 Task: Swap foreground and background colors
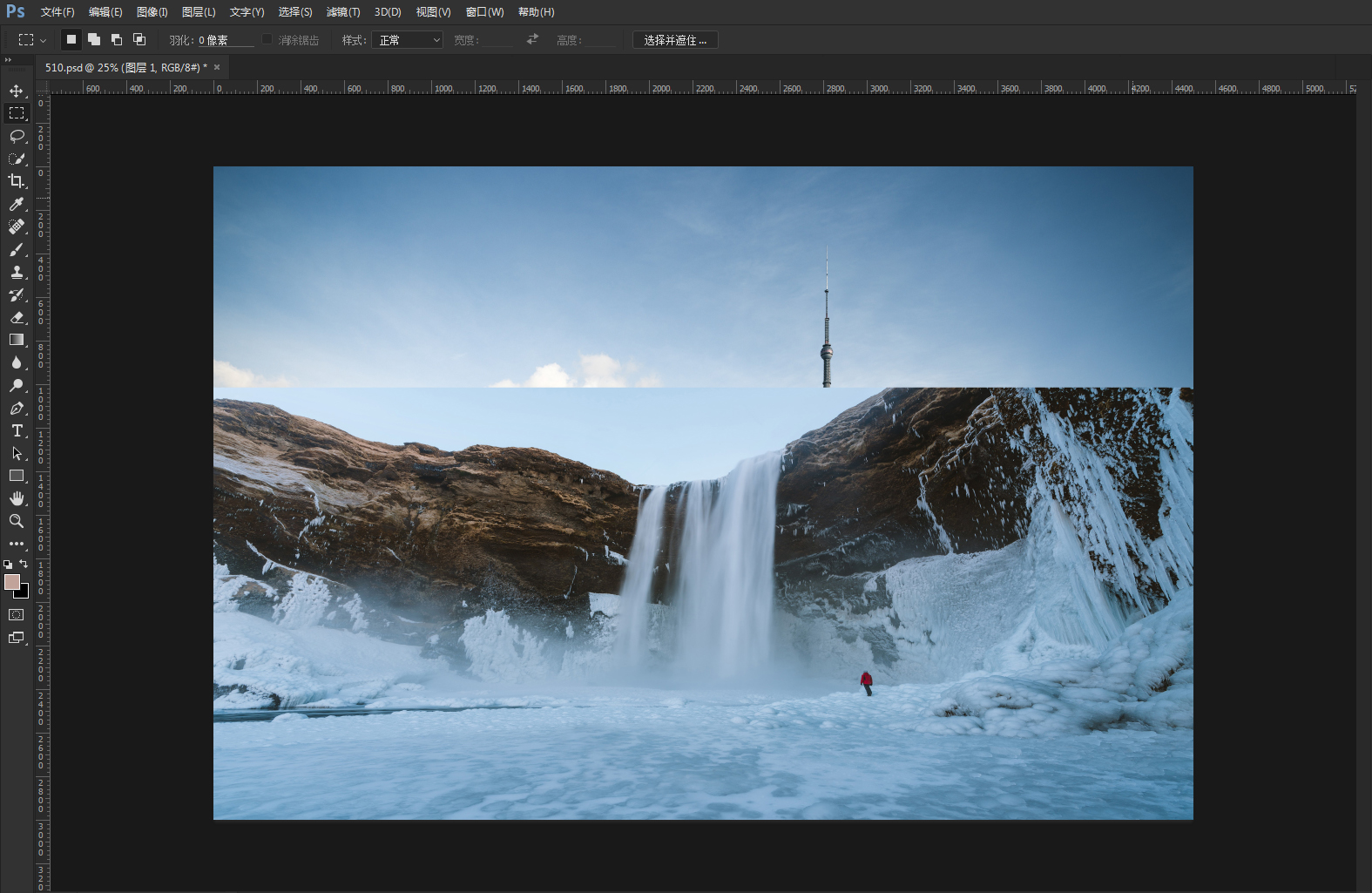24,564
